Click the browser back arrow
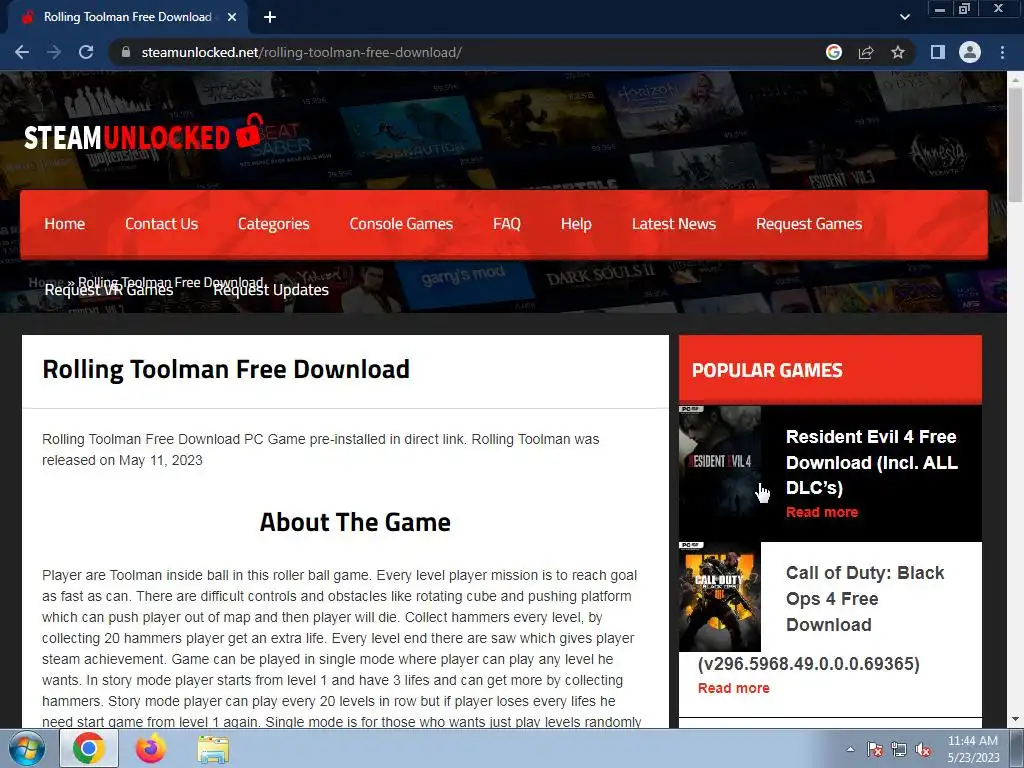 [x=22, y=52]
